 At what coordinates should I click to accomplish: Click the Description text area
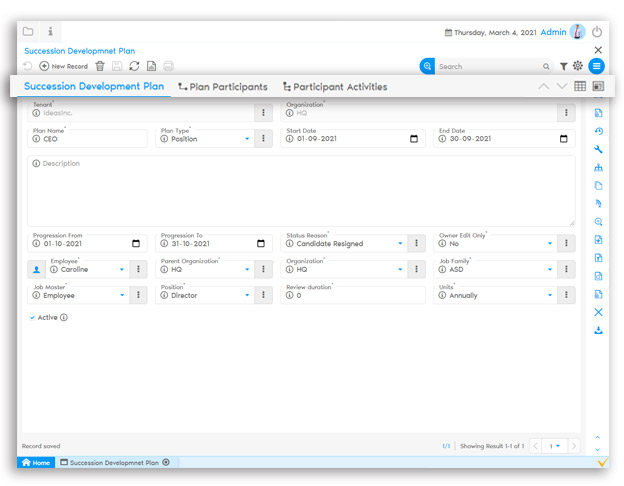[x=301, y=190]
